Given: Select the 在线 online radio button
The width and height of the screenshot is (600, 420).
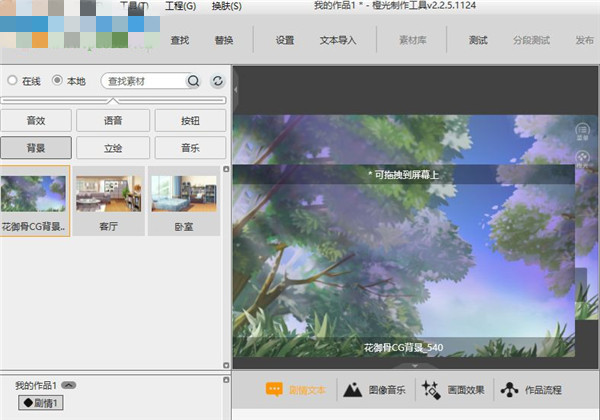Looking at the screenshot, I should [x=12, y=81].
